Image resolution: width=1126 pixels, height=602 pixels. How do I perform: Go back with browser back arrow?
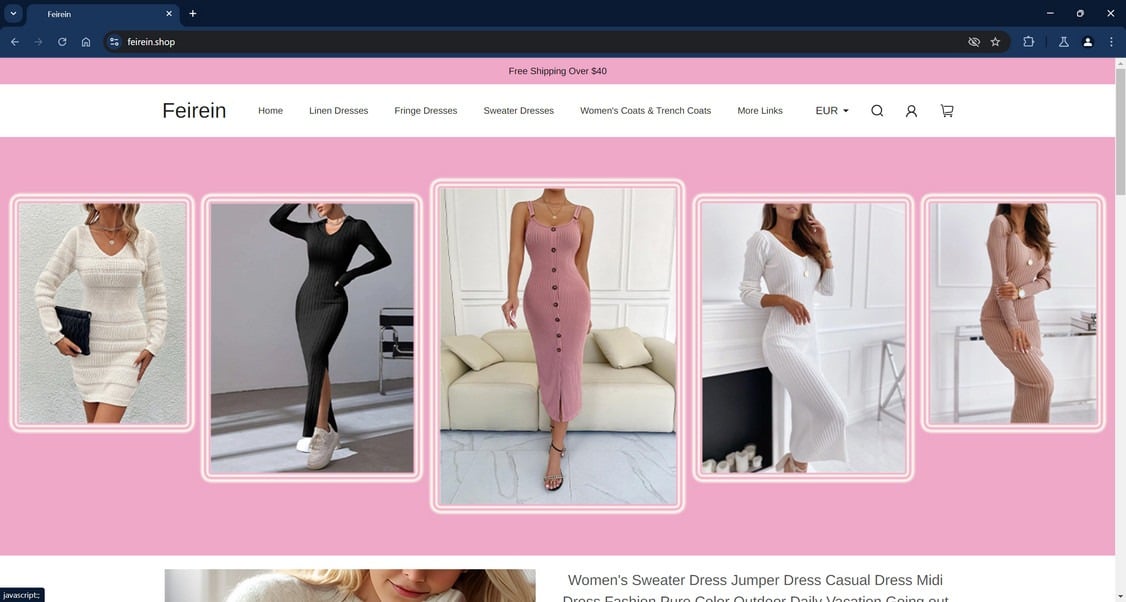(x=14, y=42)
